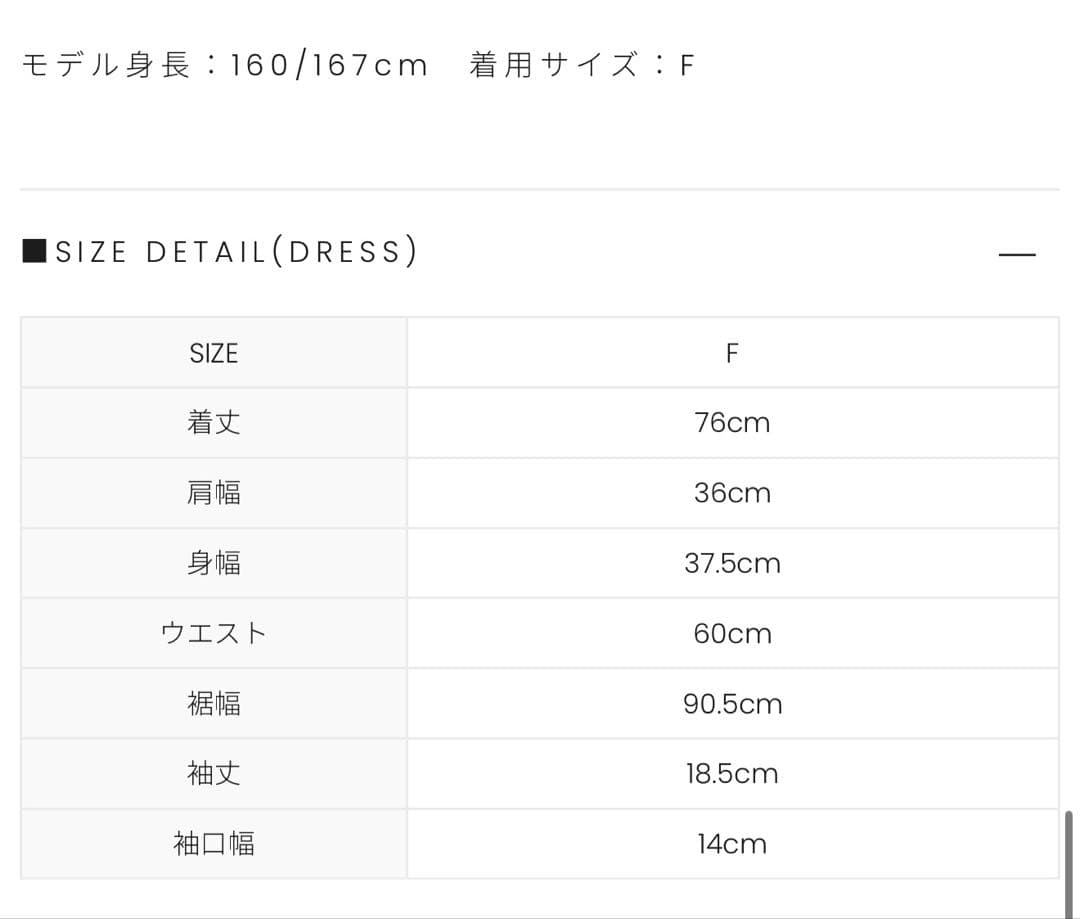This screenshot has width=1080, height=919.
Task: Click the 着丈 row label
Action: [214, 423]
